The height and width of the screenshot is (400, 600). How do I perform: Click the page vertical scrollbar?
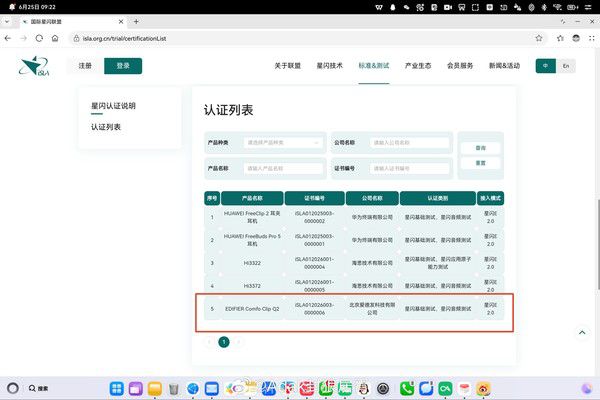598,244
